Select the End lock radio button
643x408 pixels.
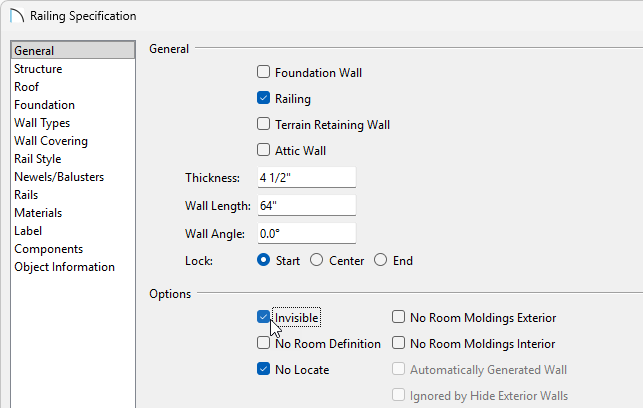[x=380, y=261]
